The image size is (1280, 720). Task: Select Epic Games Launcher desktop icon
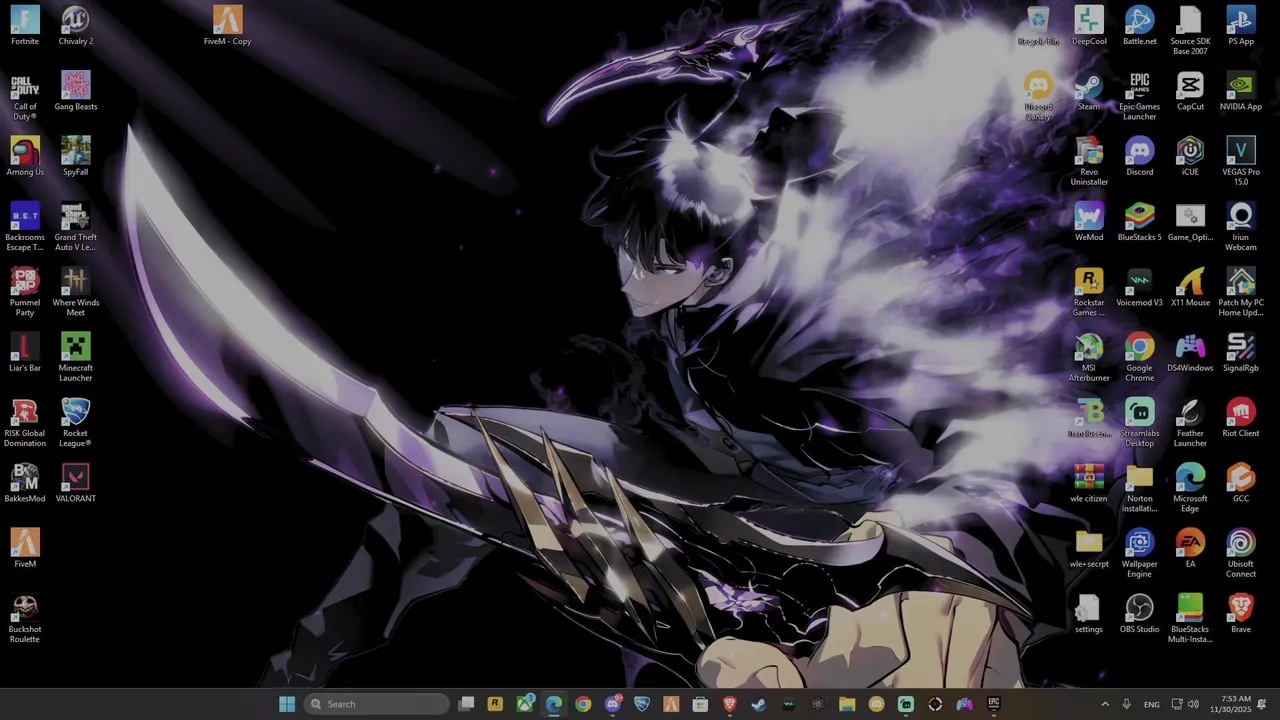[x=1140, y=96]
